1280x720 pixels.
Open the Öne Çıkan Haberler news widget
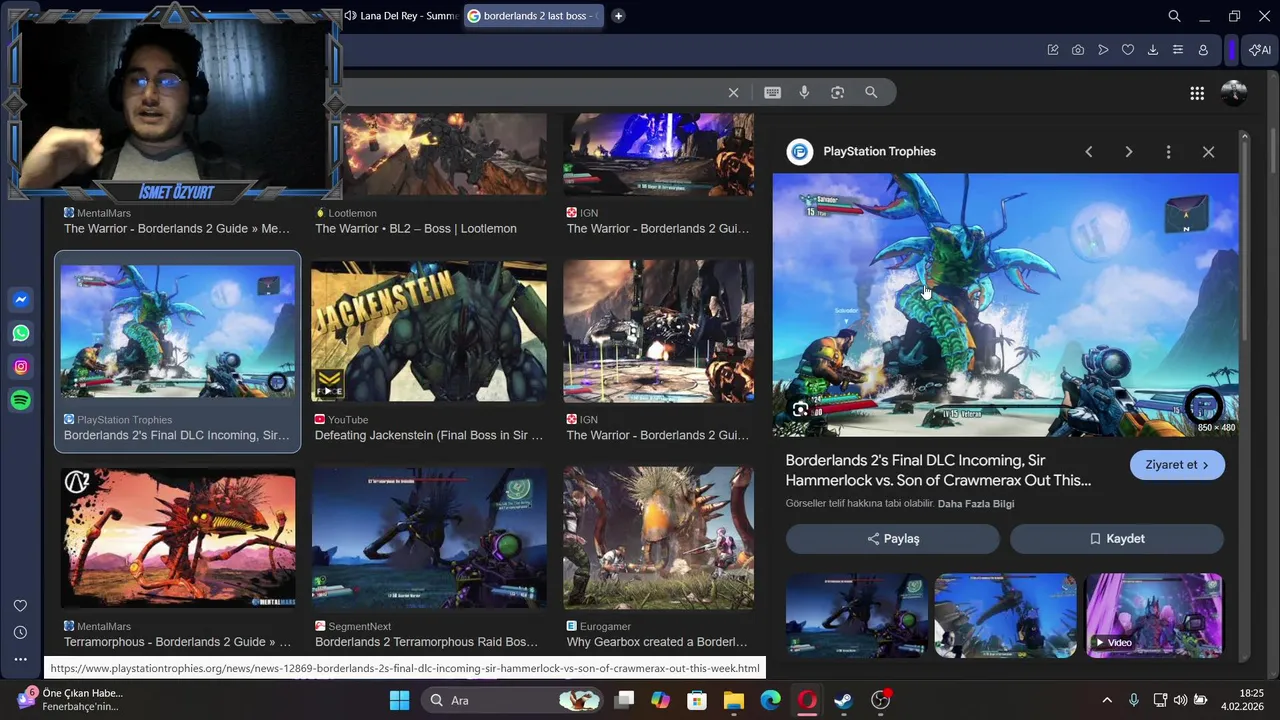tap(70, 700)
